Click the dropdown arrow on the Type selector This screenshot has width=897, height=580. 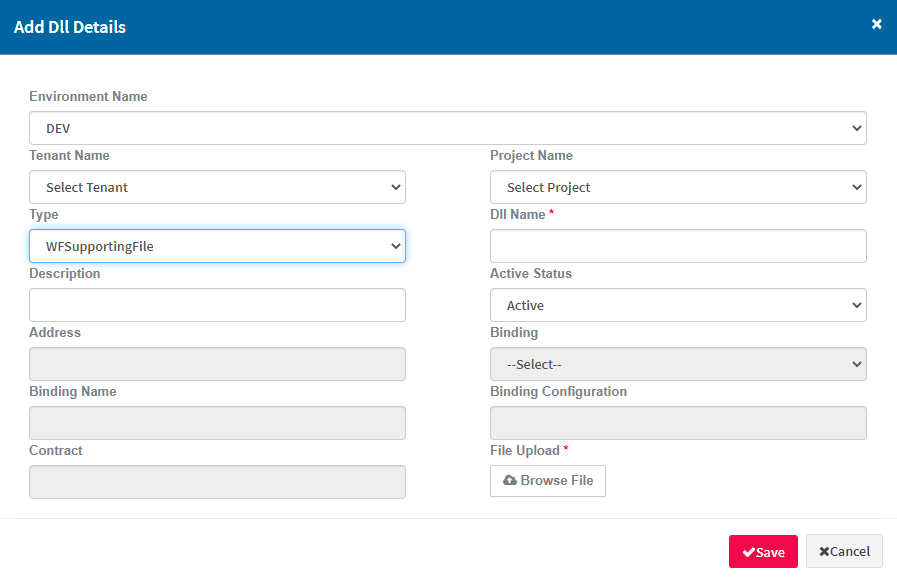pos(394,246)
